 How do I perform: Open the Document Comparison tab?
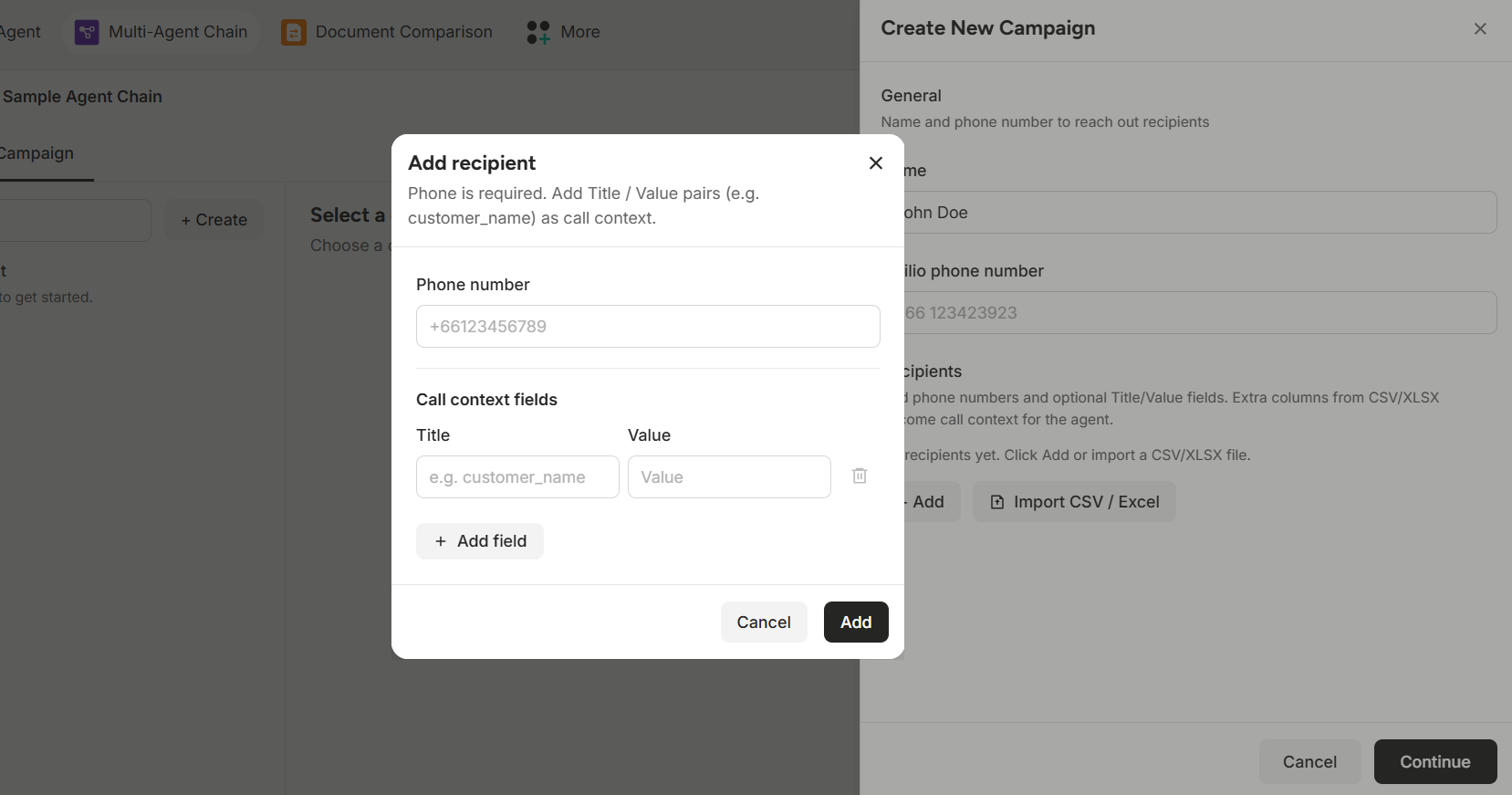(388, 32)
